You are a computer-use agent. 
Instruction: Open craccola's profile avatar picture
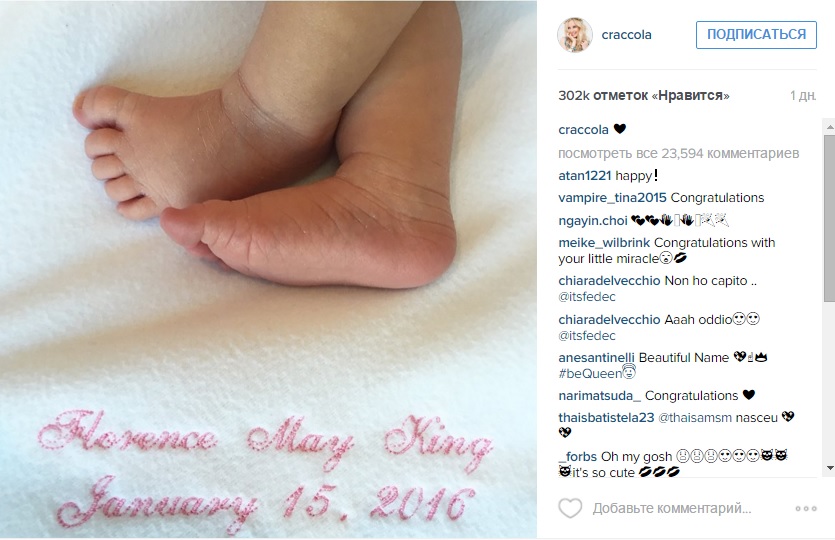[575, 35]
